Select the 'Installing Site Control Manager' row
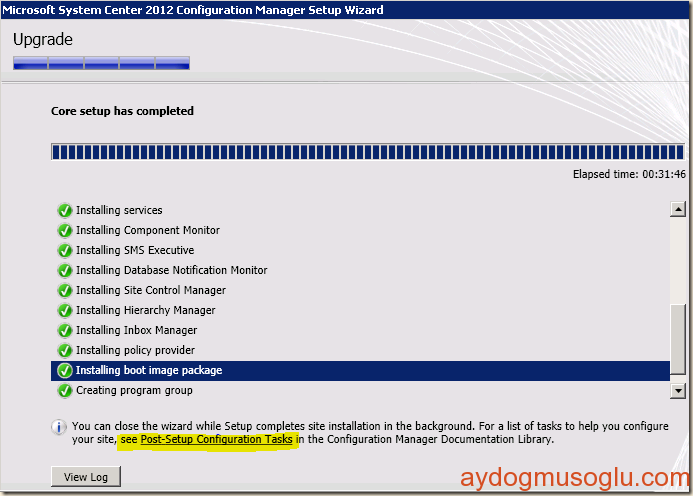The image size is (693, 496). pyautogui.click(x=360, y=290)
